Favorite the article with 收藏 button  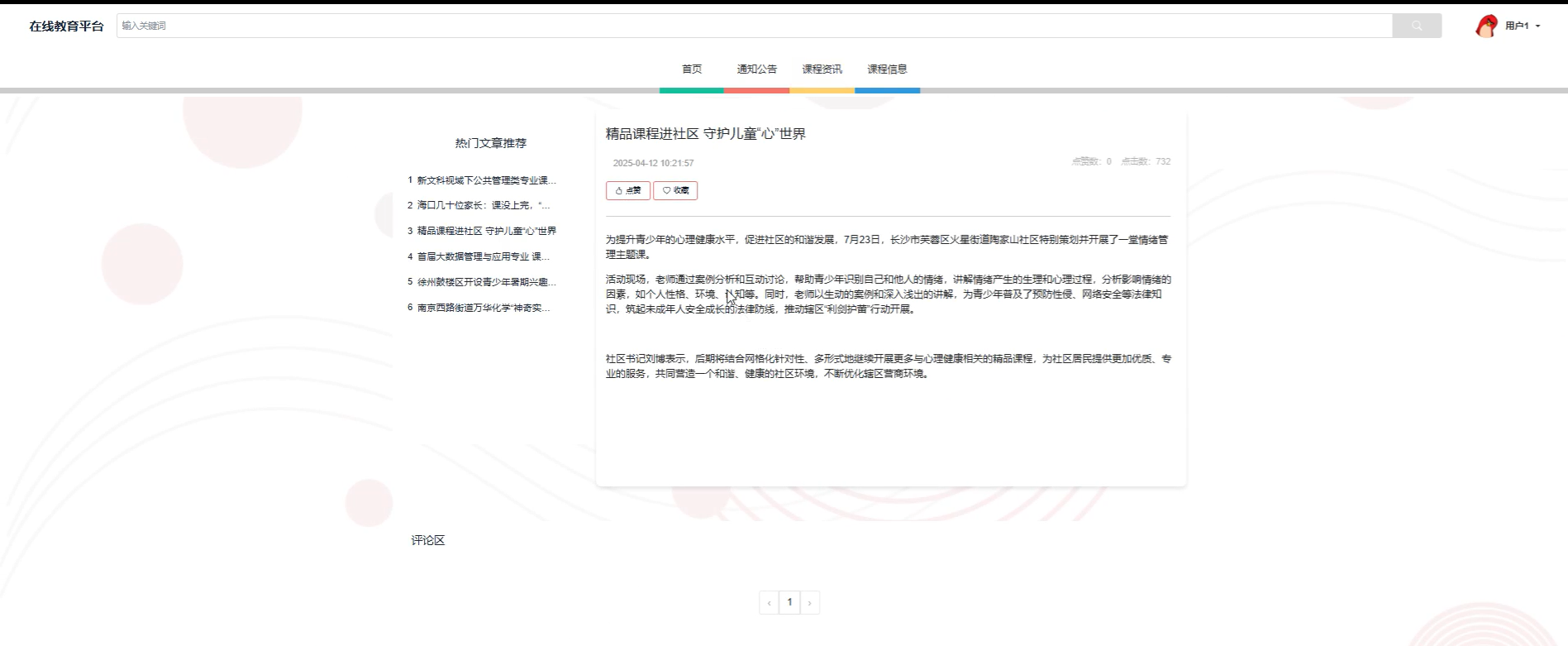(675, 190)
